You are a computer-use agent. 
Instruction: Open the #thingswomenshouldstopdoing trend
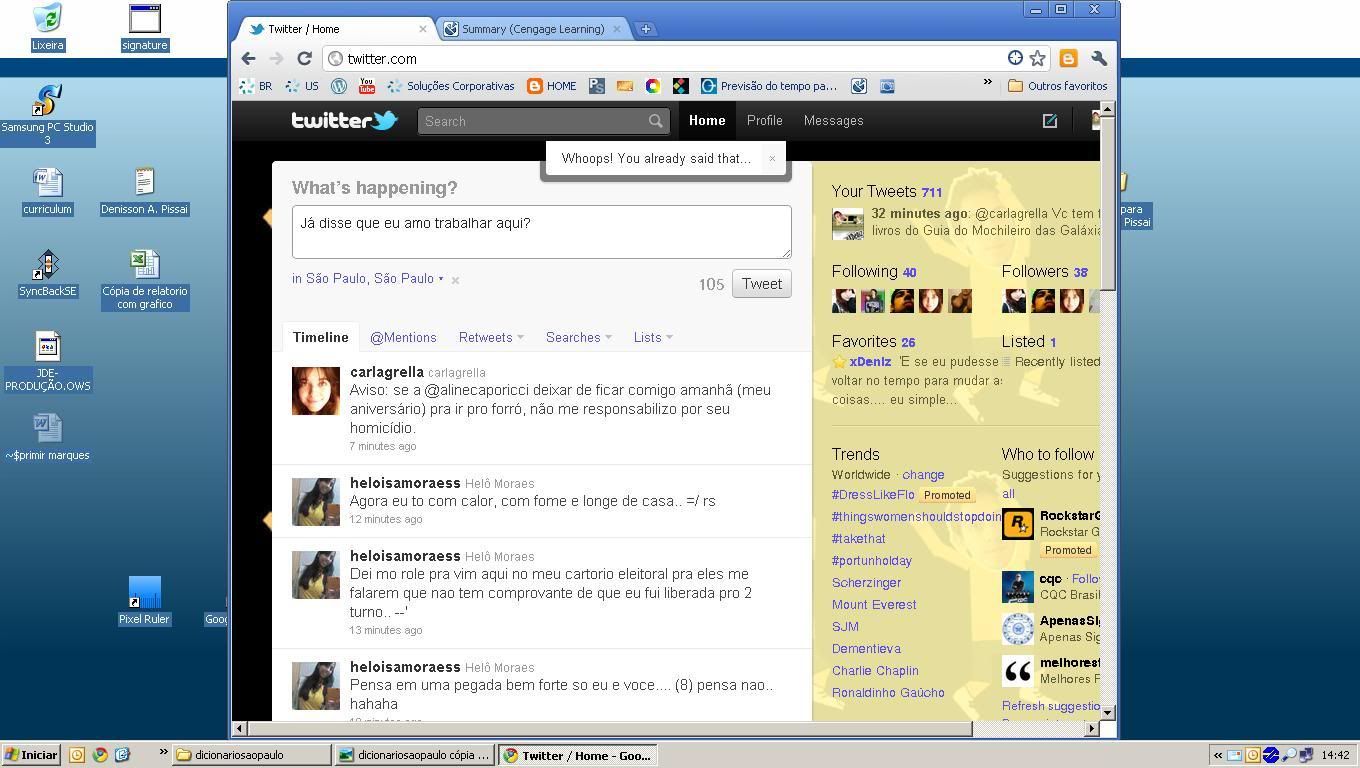coord(916,517)
